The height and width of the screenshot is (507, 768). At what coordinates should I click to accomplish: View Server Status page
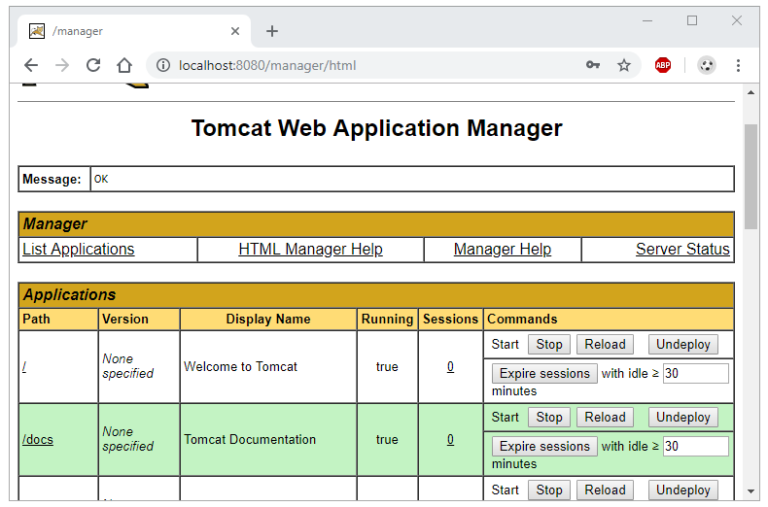pyautogui.click(x=683, y=249)
